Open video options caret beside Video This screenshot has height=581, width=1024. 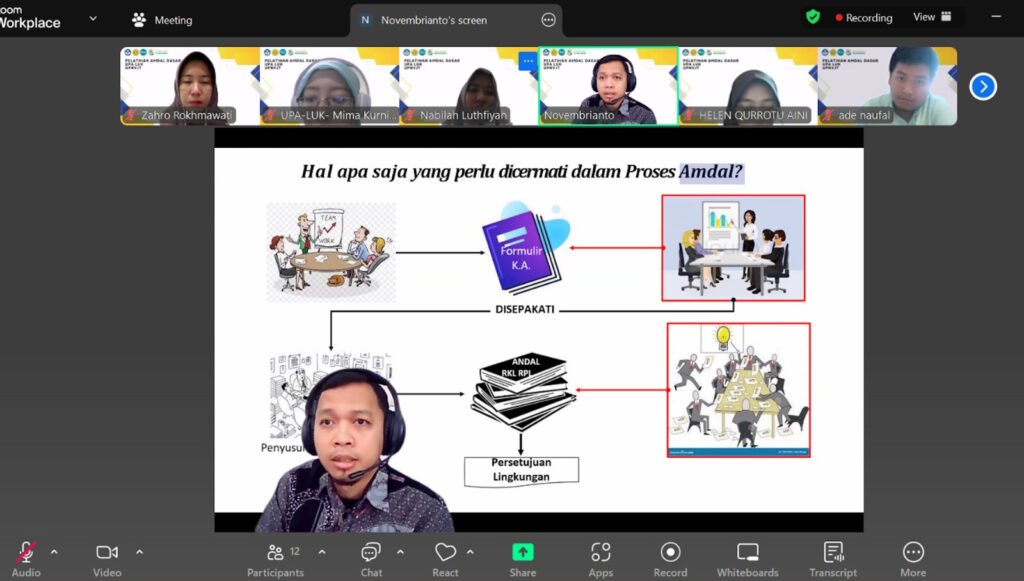[139, 552]
